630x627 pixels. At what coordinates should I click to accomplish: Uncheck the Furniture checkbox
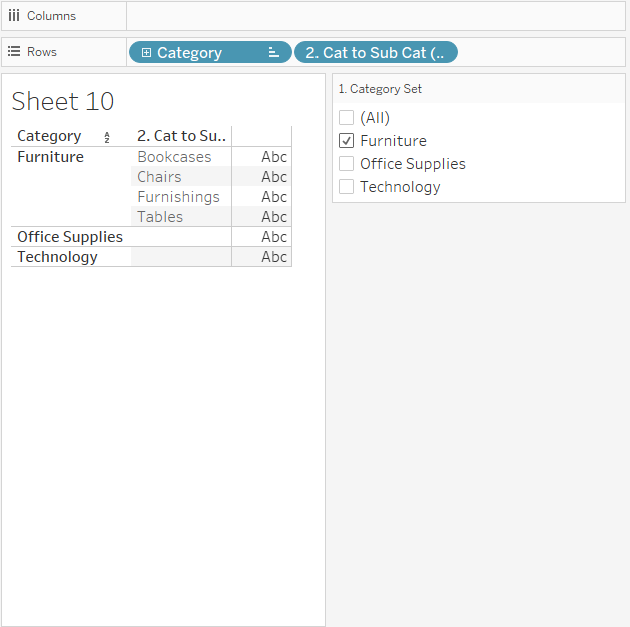click(347, 141)
